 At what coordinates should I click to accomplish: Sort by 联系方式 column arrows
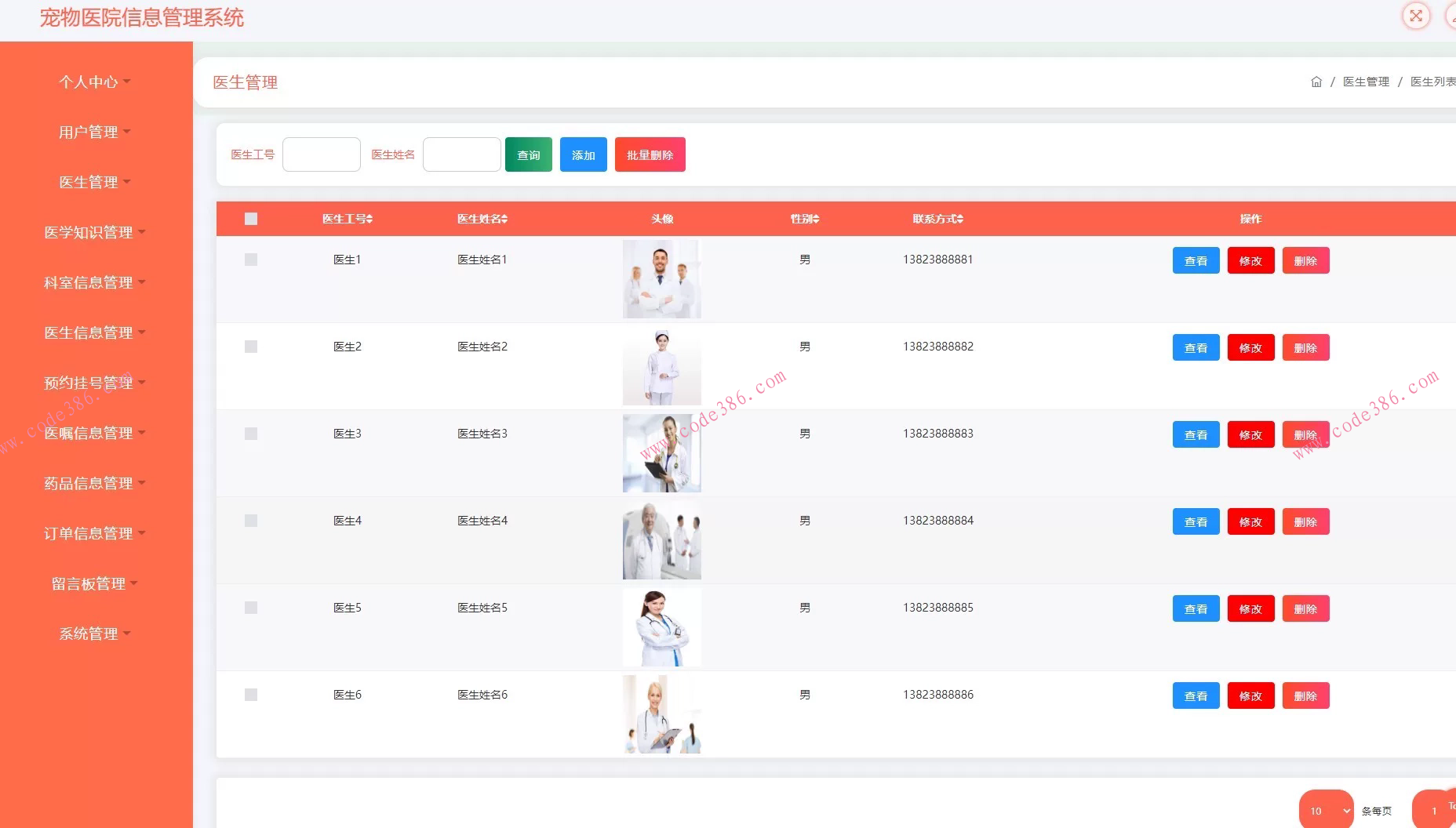tap(960, 220)
